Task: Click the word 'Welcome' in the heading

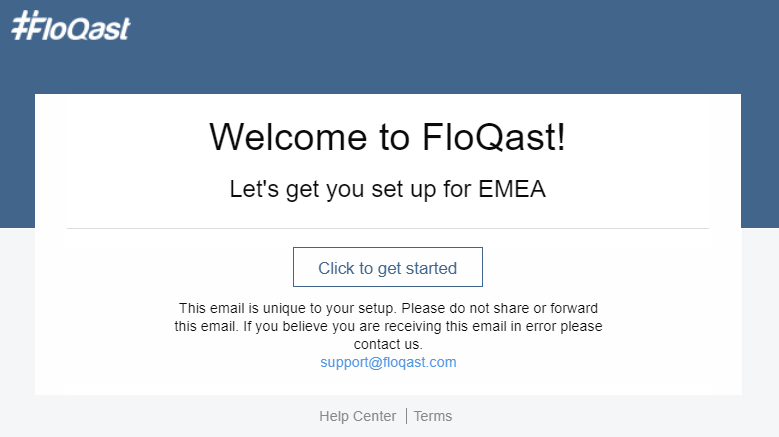Action: pyautogui.click(x=288, y=137)
